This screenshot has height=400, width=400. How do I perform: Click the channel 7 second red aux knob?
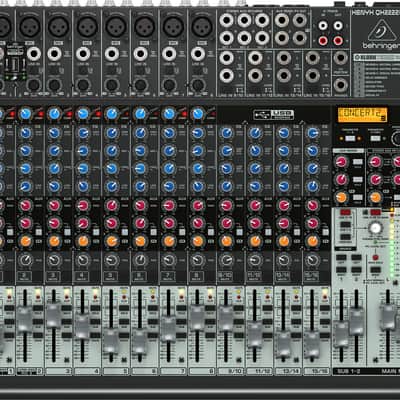tap(169, 223)
